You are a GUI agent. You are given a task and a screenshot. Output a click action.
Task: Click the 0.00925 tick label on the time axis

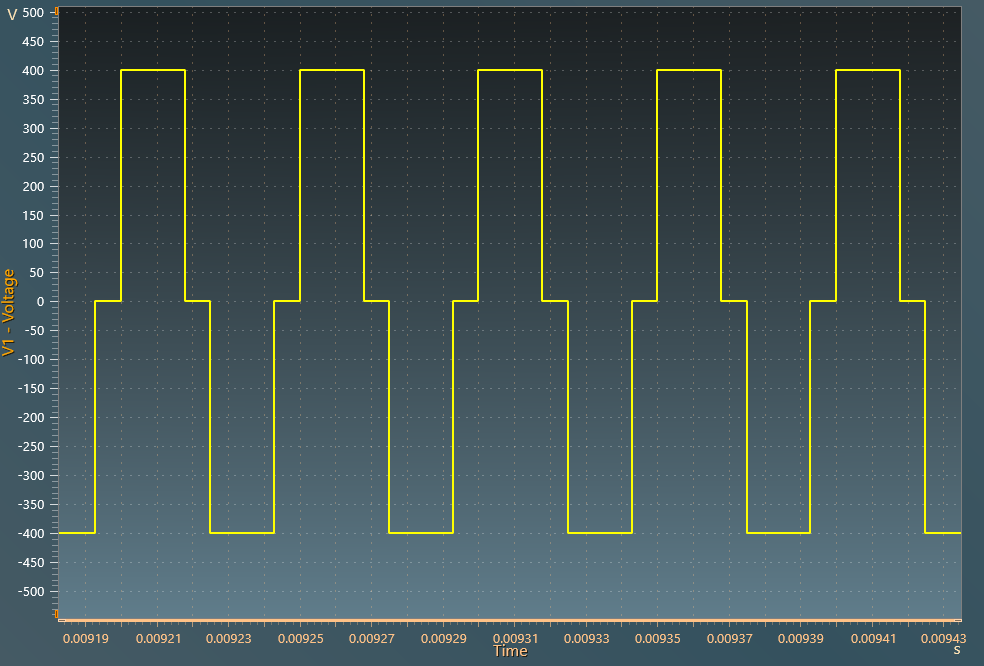pos(300,637)
